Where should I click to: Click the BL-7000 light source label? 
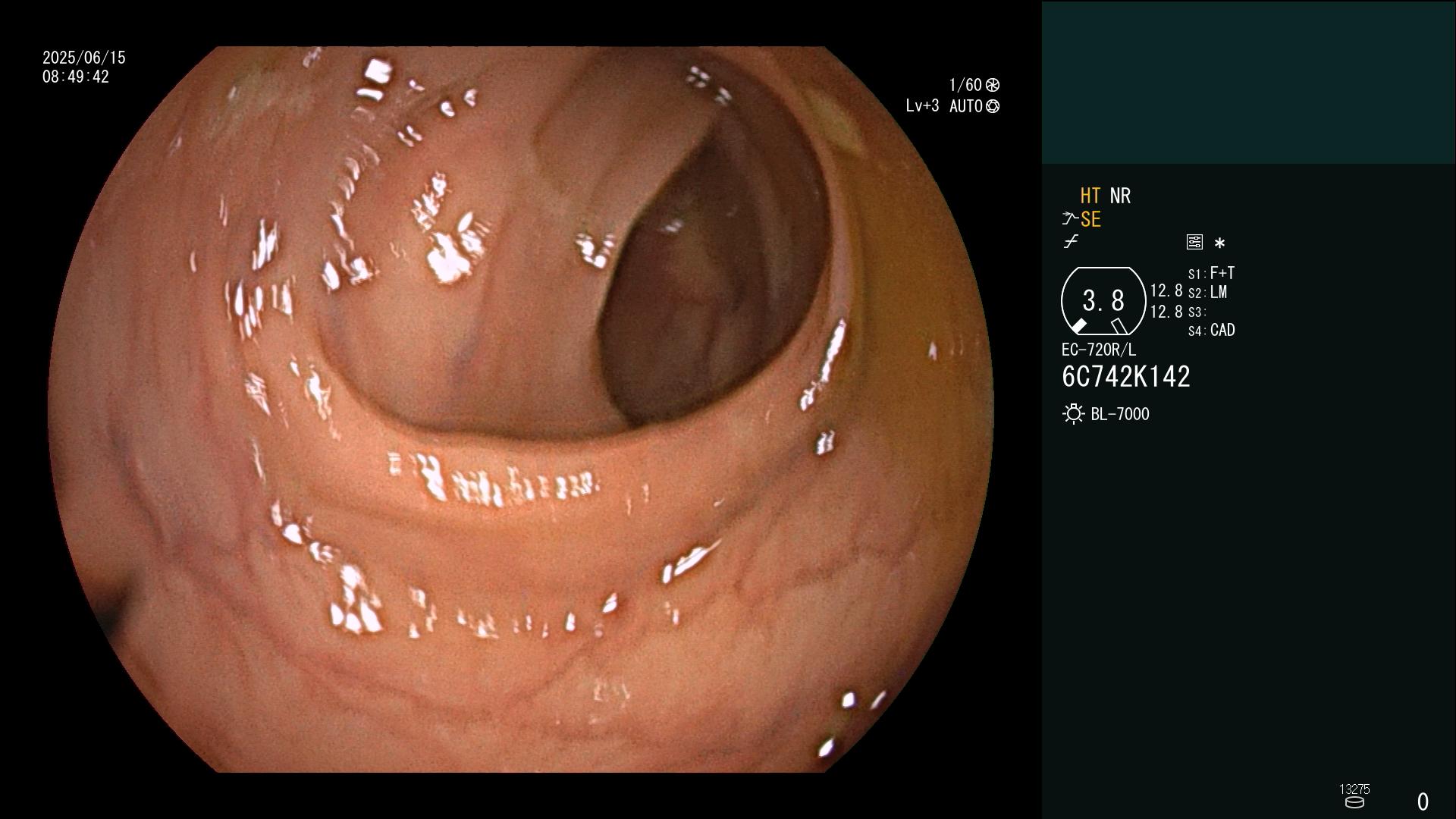(1120, 414)
